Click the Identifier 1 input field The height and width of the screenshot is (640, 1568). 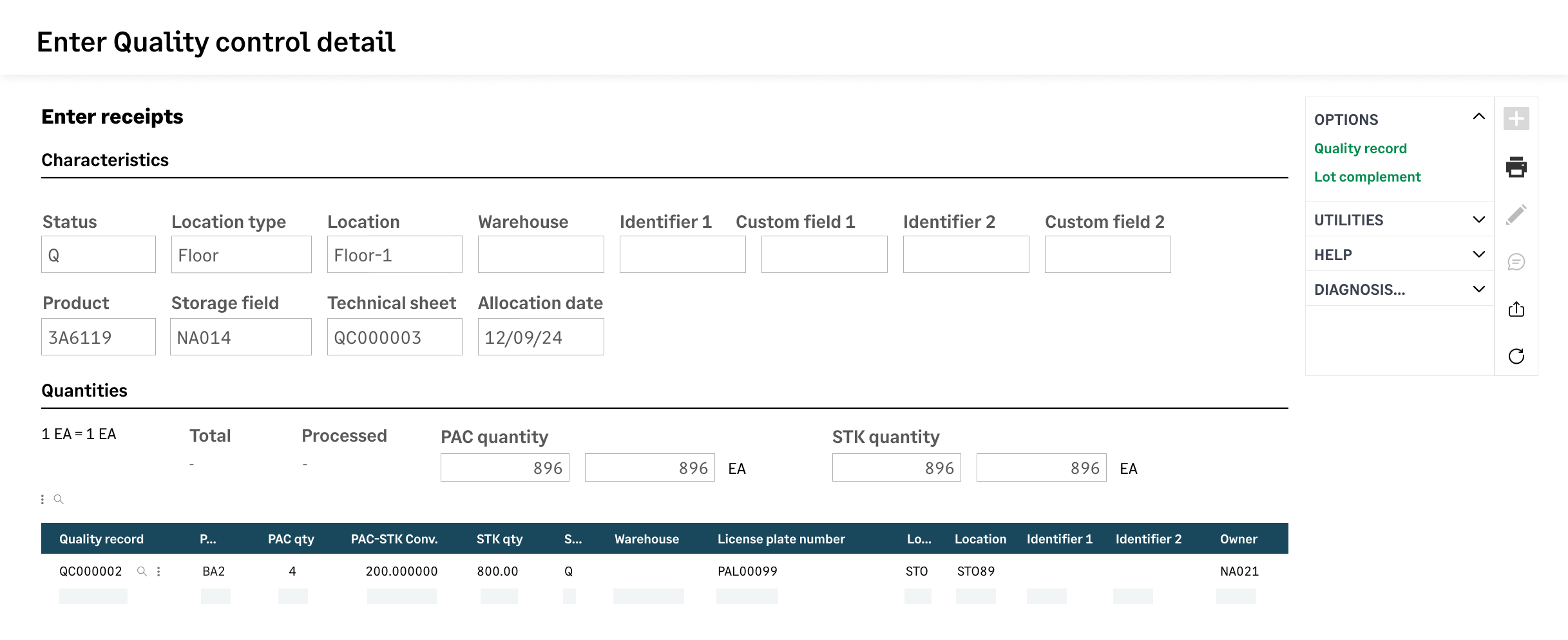[x=682, y=254]
